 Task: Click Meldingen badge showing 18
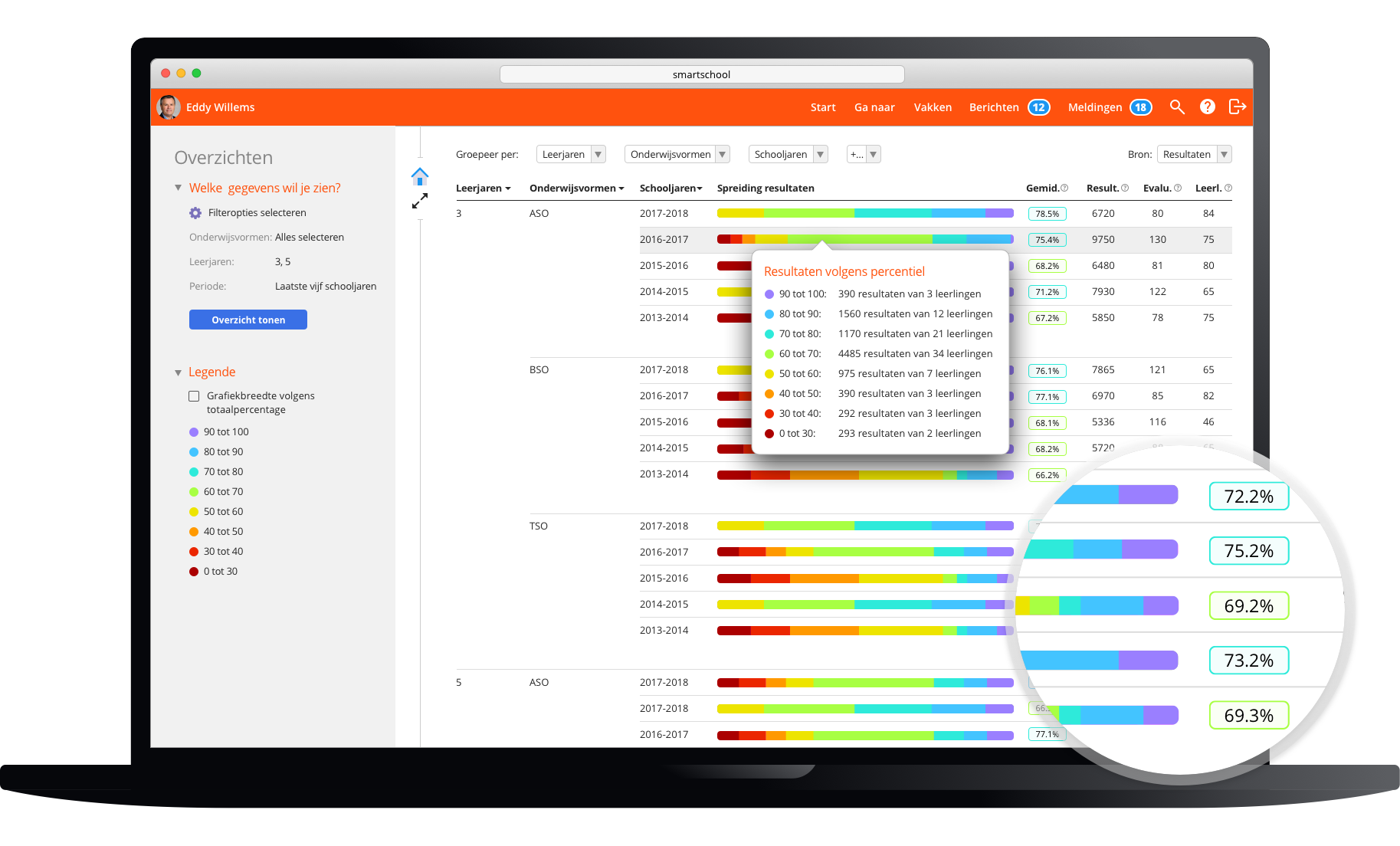(1141, 107)
